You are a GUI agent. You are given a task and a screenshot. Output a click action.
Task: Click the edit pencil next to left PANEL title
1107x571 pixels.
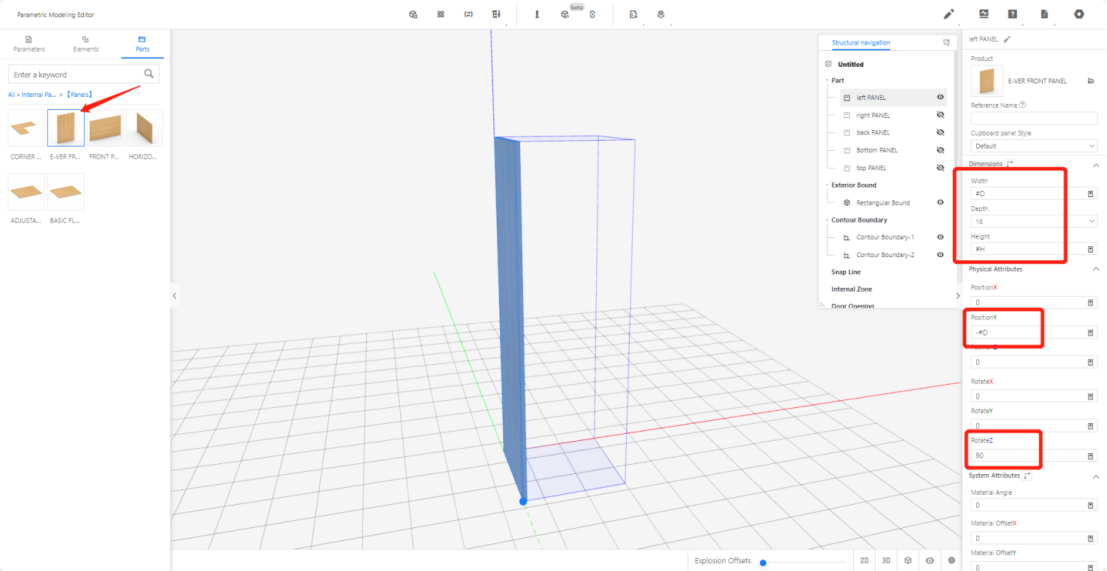click(1007, 39)
